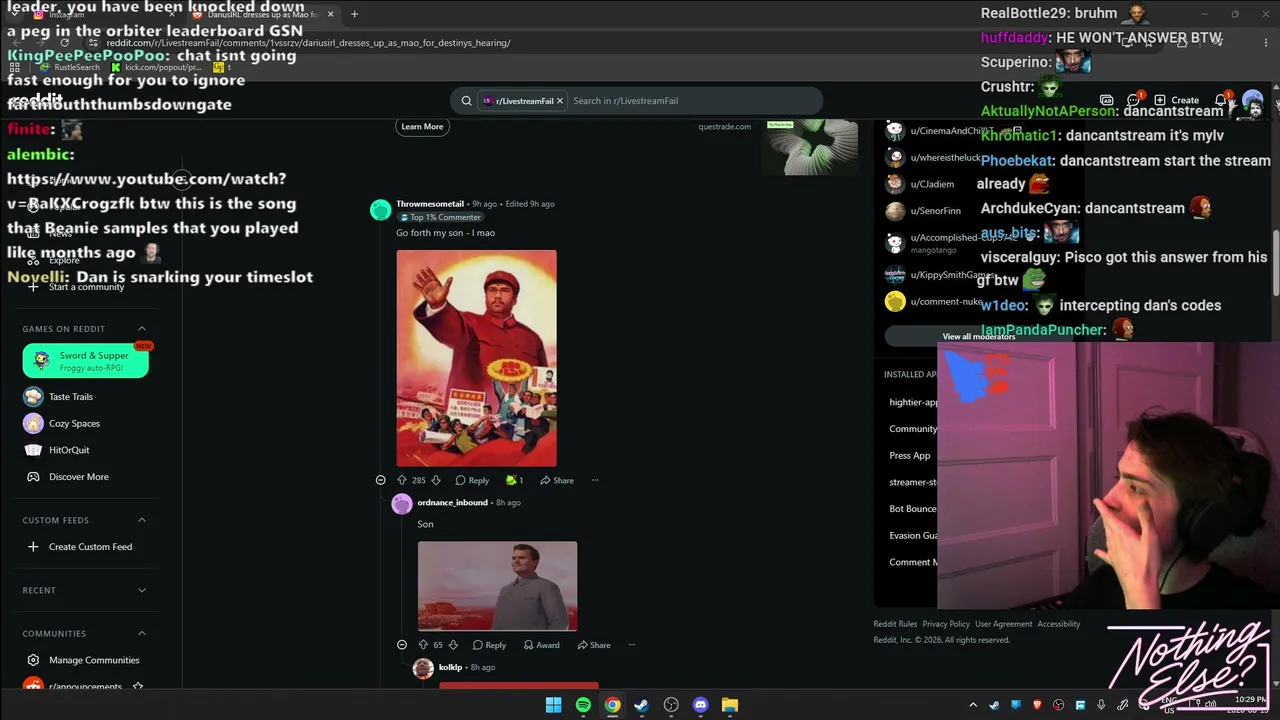Image resolution: width=1280 pixels, height=720 pixels.
Task: Click Discover More games
Action: tap(78, 477)
